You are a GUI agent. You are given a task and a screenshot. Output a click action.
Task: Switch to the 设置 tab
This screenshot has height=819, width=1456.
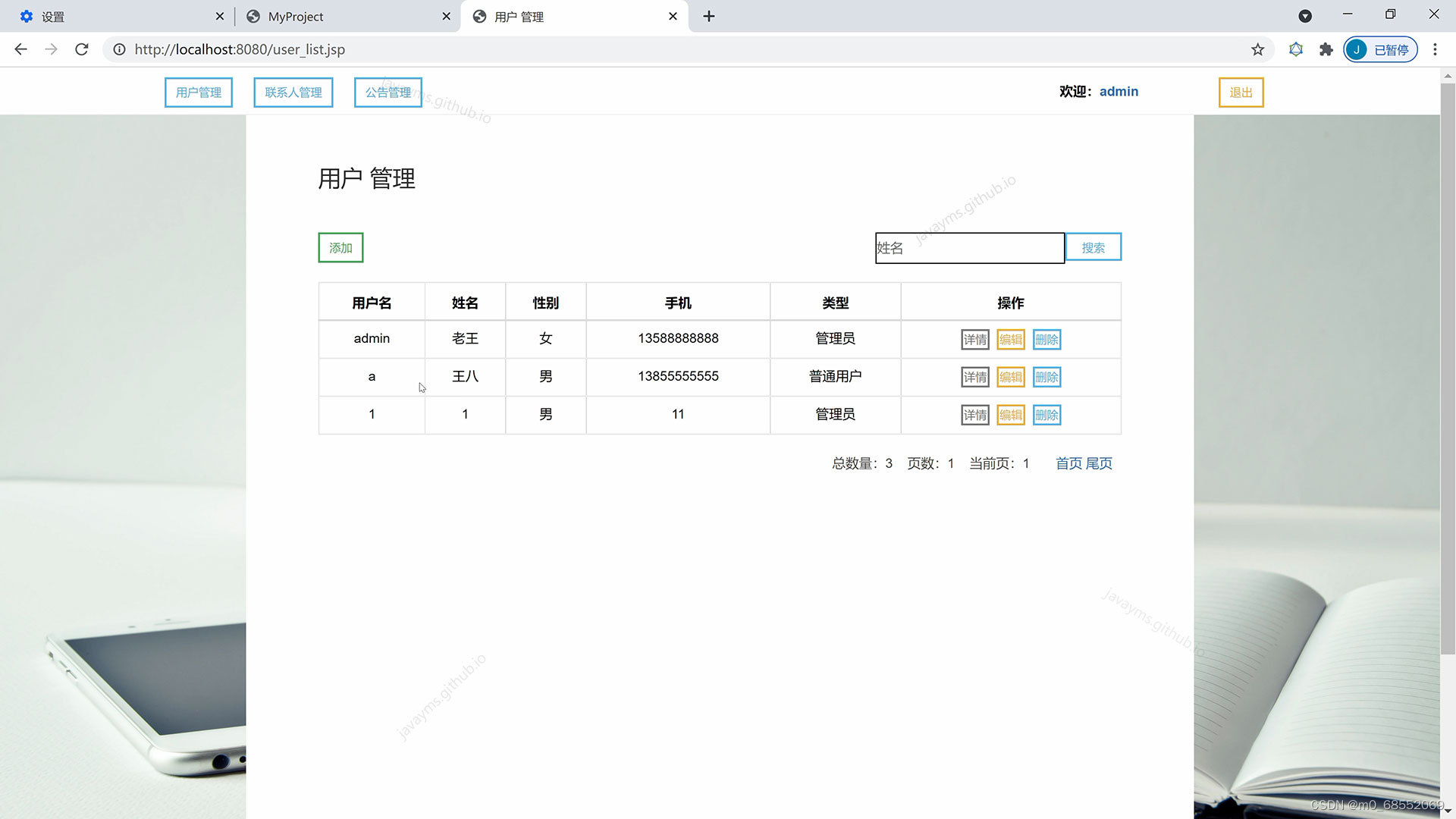114,16
